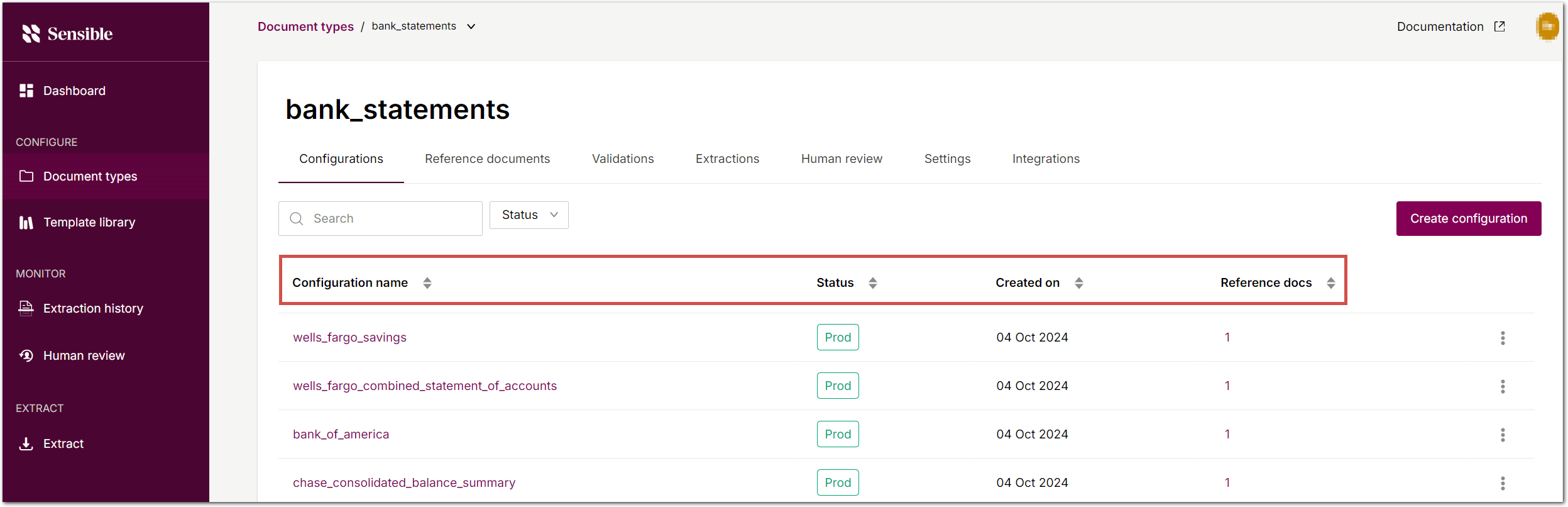This screenshot has height=507, width=1568.
Task: Click Prod badge for bank_of_america
Action: (838, 434)
